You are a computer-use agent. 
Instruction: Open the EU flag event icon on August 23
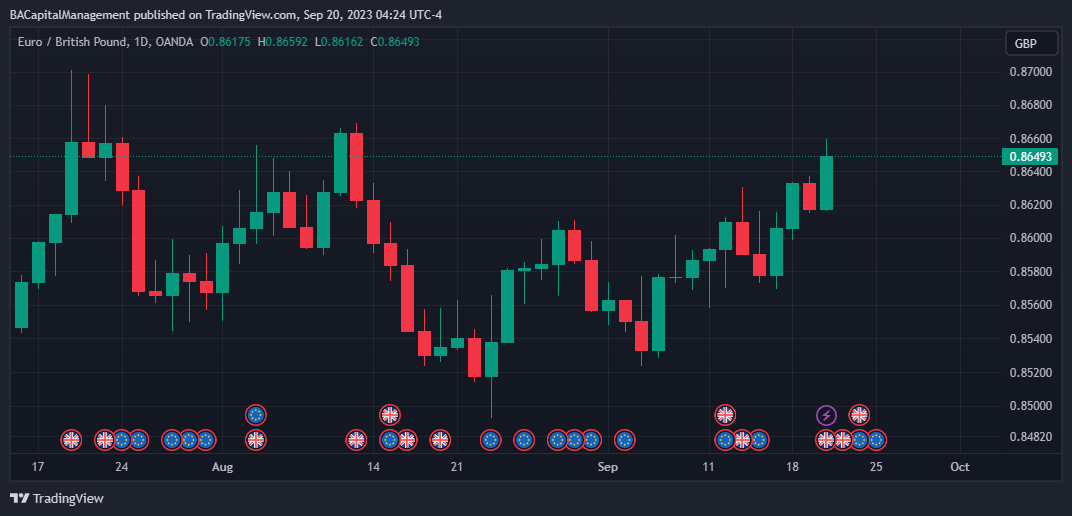tap(490, 439)
